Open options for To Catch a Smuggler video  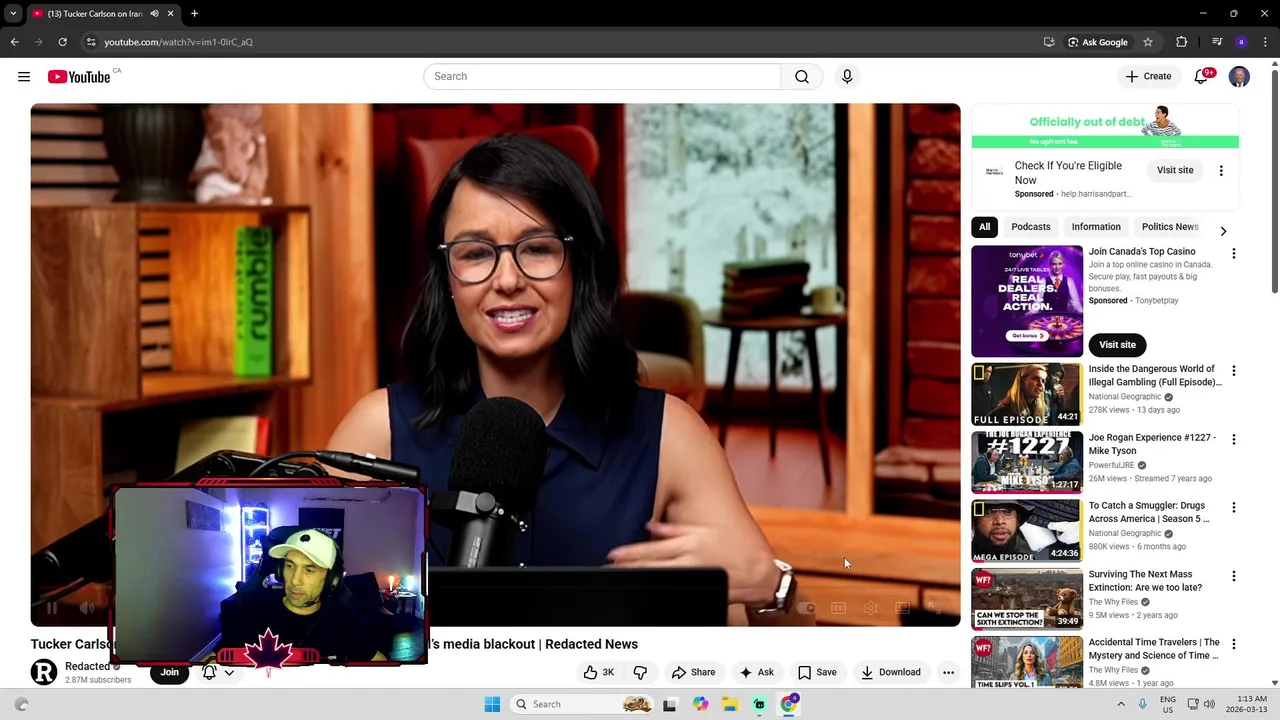[1233, 508]
